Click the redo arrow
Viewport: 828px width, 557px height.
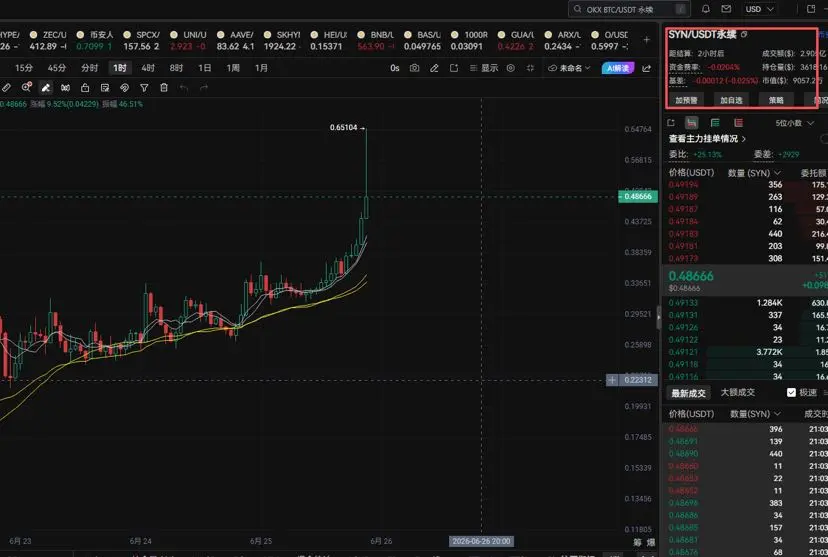[204, 88]
